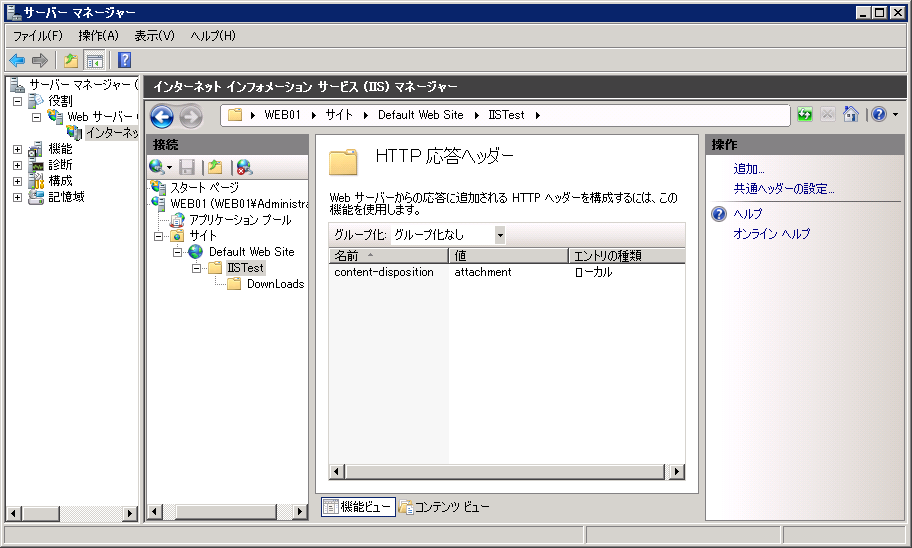The image size is (912, 548).
Task: Click 共通ヘッダーの設定... link
Action: [783, 188]
